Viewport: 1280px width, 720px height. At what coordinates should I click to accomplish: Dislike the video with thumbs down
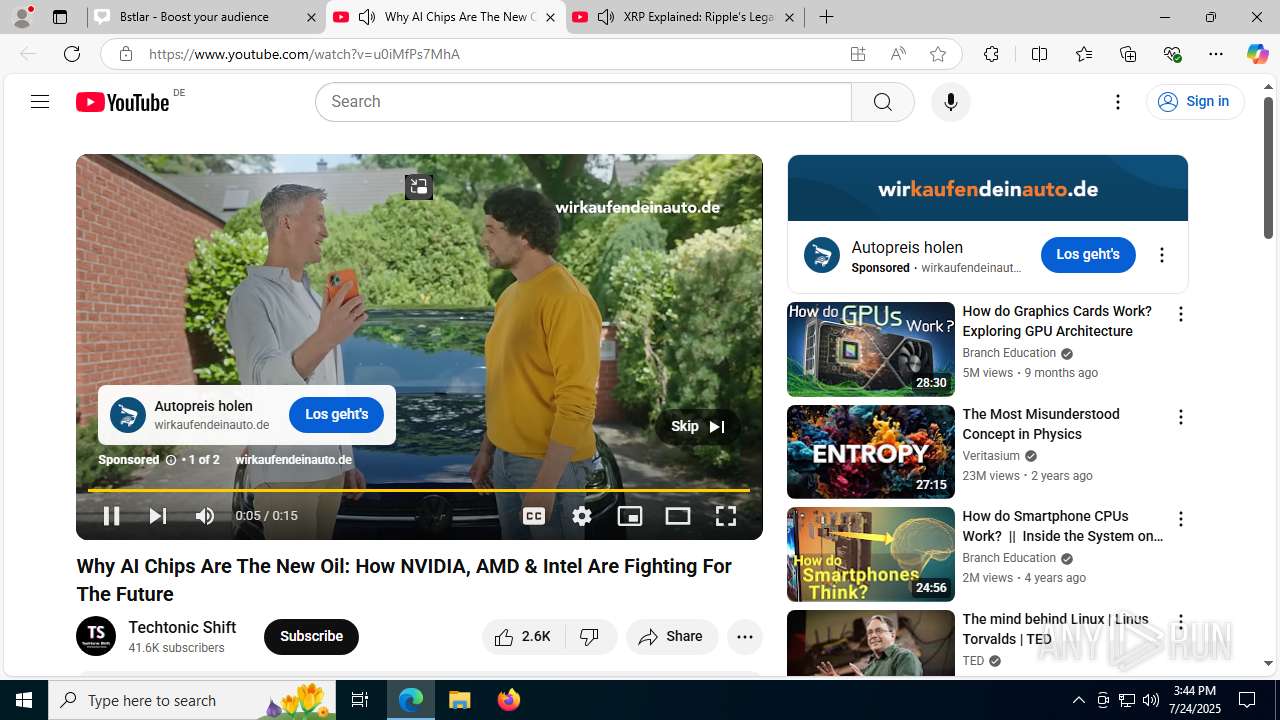(x=590, y=637)
